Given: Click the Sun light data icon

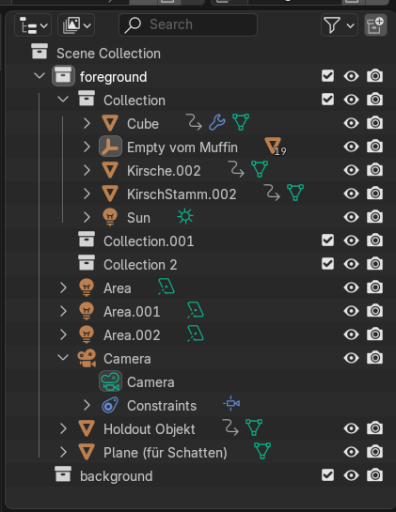Looking at the screenshot, I should click(185, 217).
